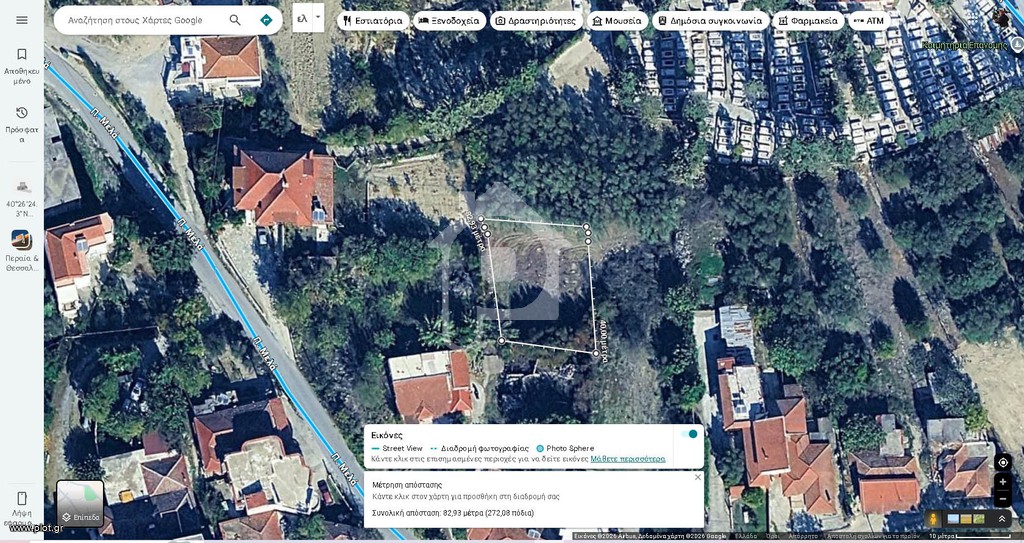The height and width of the screenshot is (543, 1024).
Task: Open Αποστολή σχολίων για το προϊόν footer link
Action: (873, 536)
